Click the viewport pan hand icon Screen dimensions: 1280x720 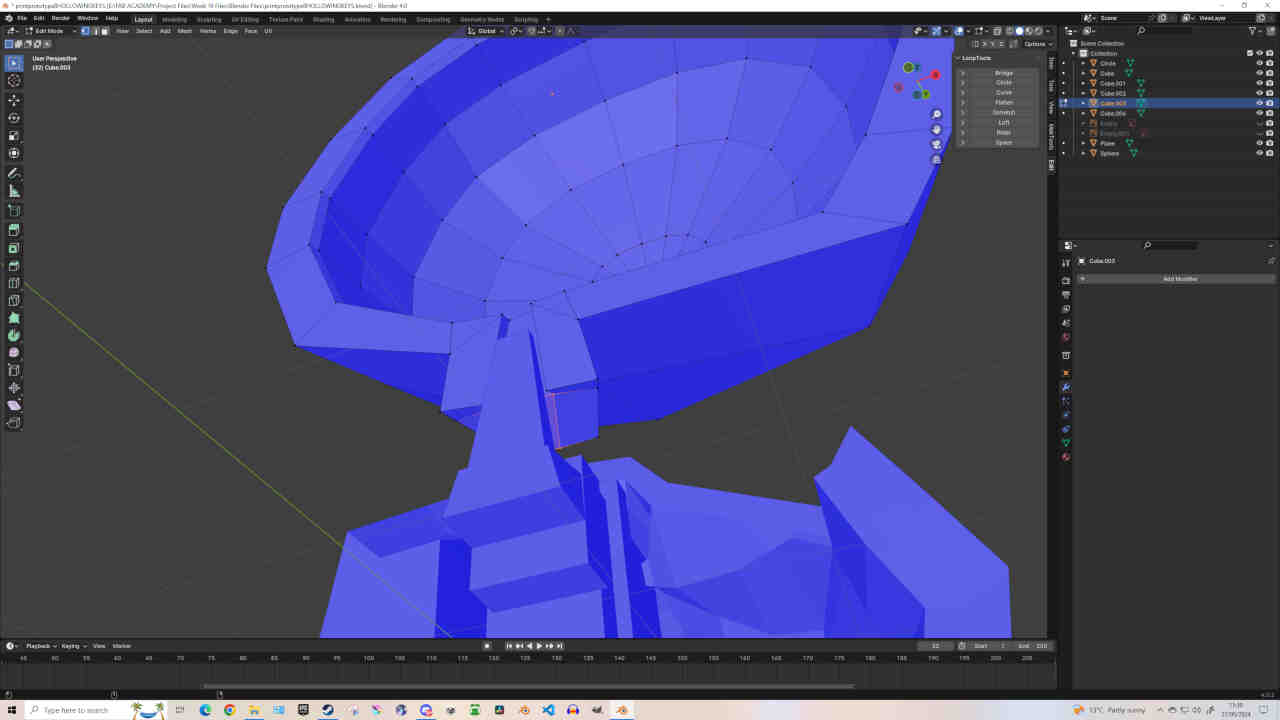coord(937,129)
